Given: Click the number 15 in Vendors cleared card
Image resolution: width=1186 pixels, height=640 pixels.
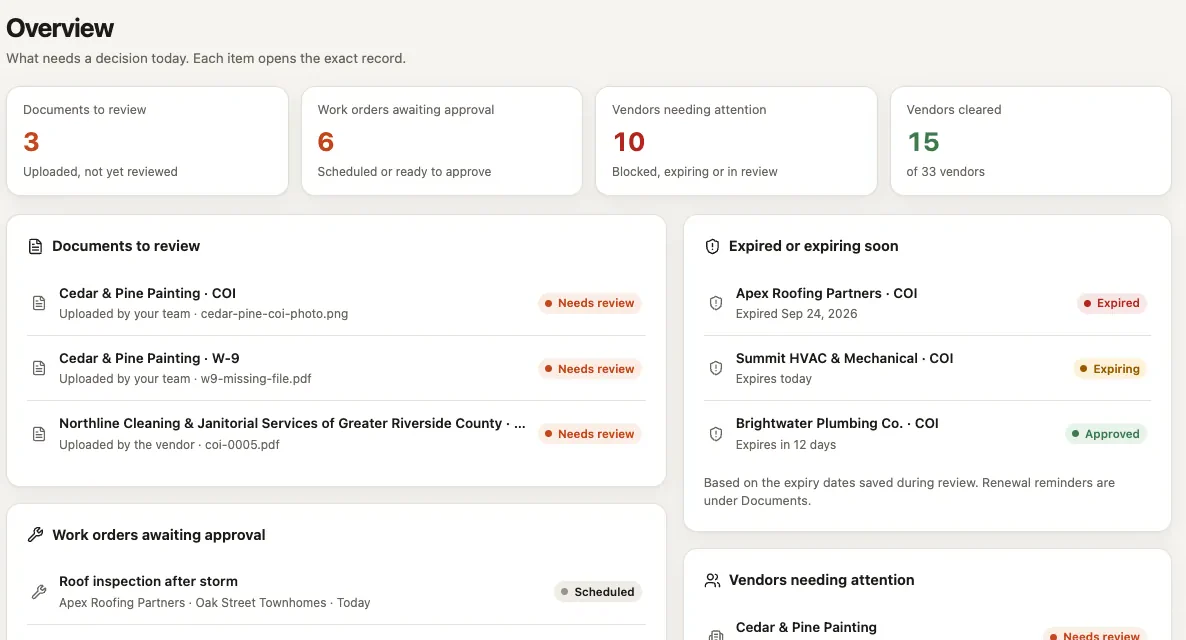Looking at the screenshot, I should (923, 141).
